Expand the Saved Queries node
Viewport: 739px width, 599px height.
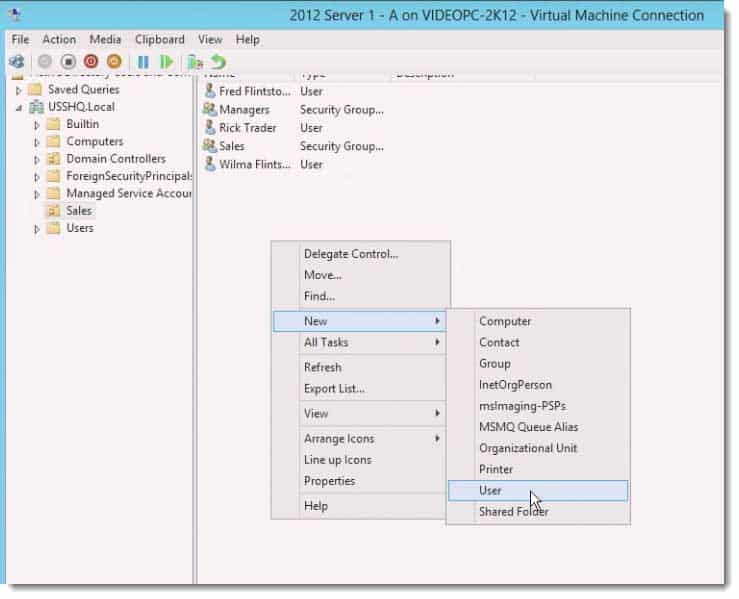pos(19,90)
